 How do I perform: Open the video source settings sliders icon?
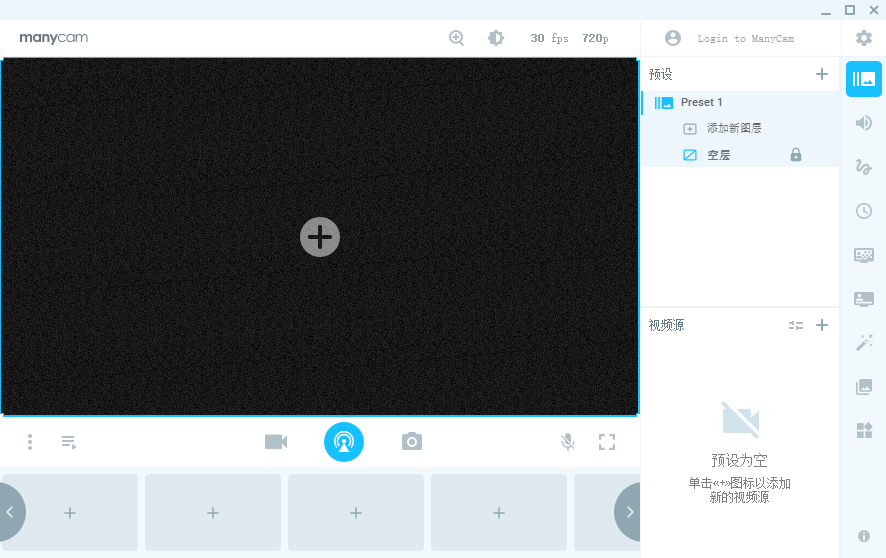pyautogui.click(x=796, y=325)
